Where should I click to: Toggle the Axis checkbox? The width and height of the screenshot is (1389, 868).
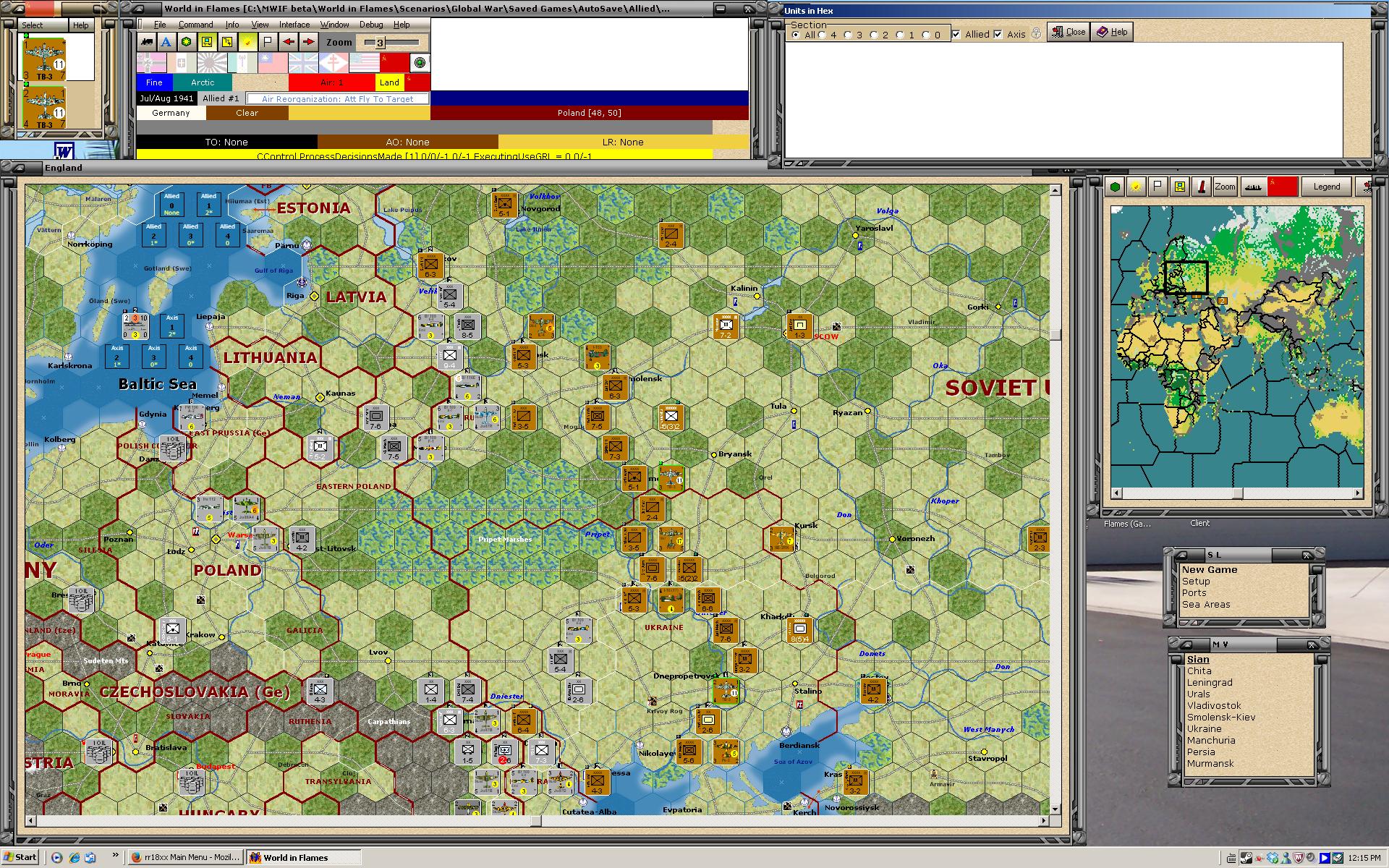998,34
